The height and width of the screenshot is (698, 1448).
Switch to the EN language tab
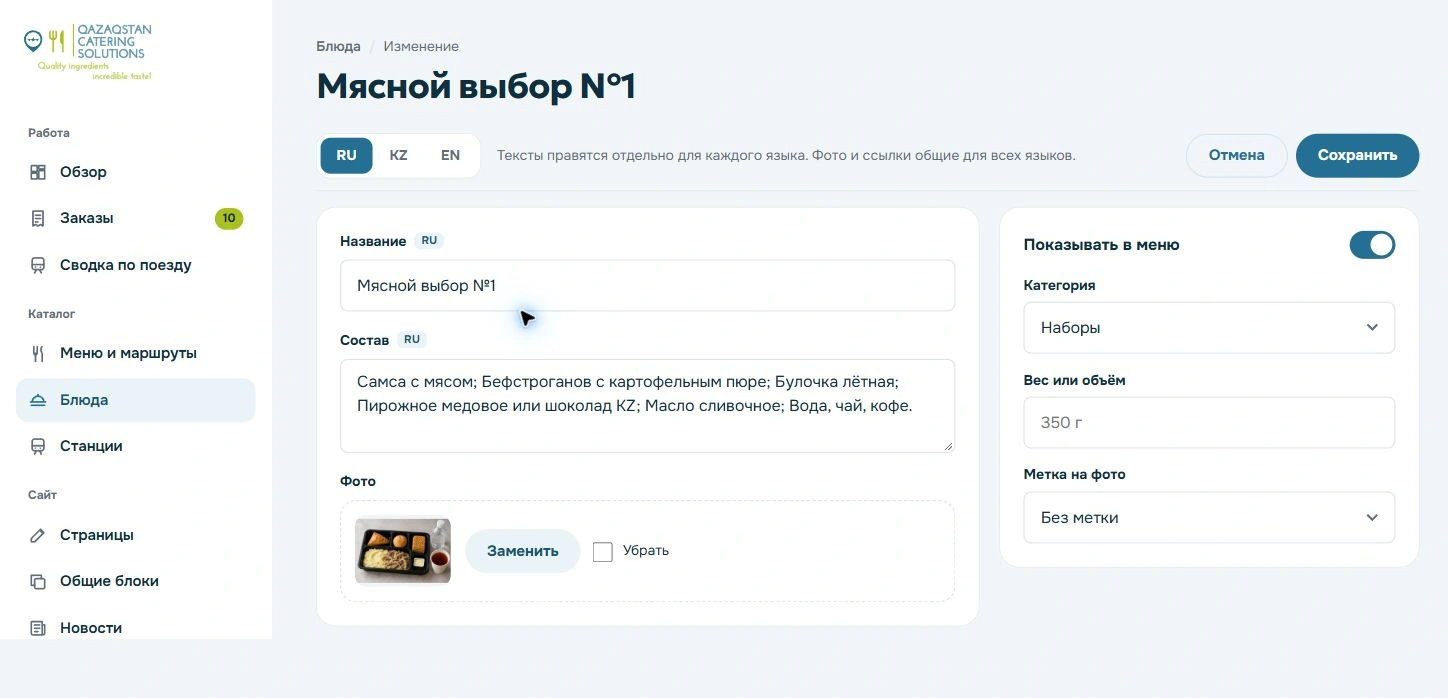[451, 156]
